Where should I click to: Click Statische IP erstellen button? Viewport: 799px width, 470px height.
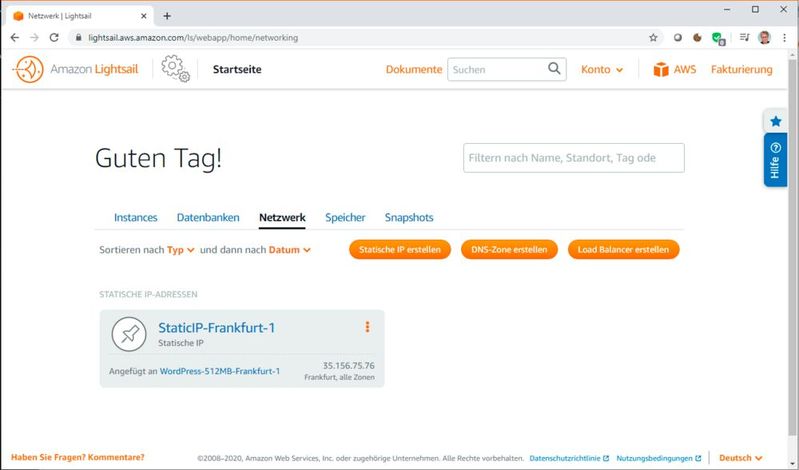point(400,249)
